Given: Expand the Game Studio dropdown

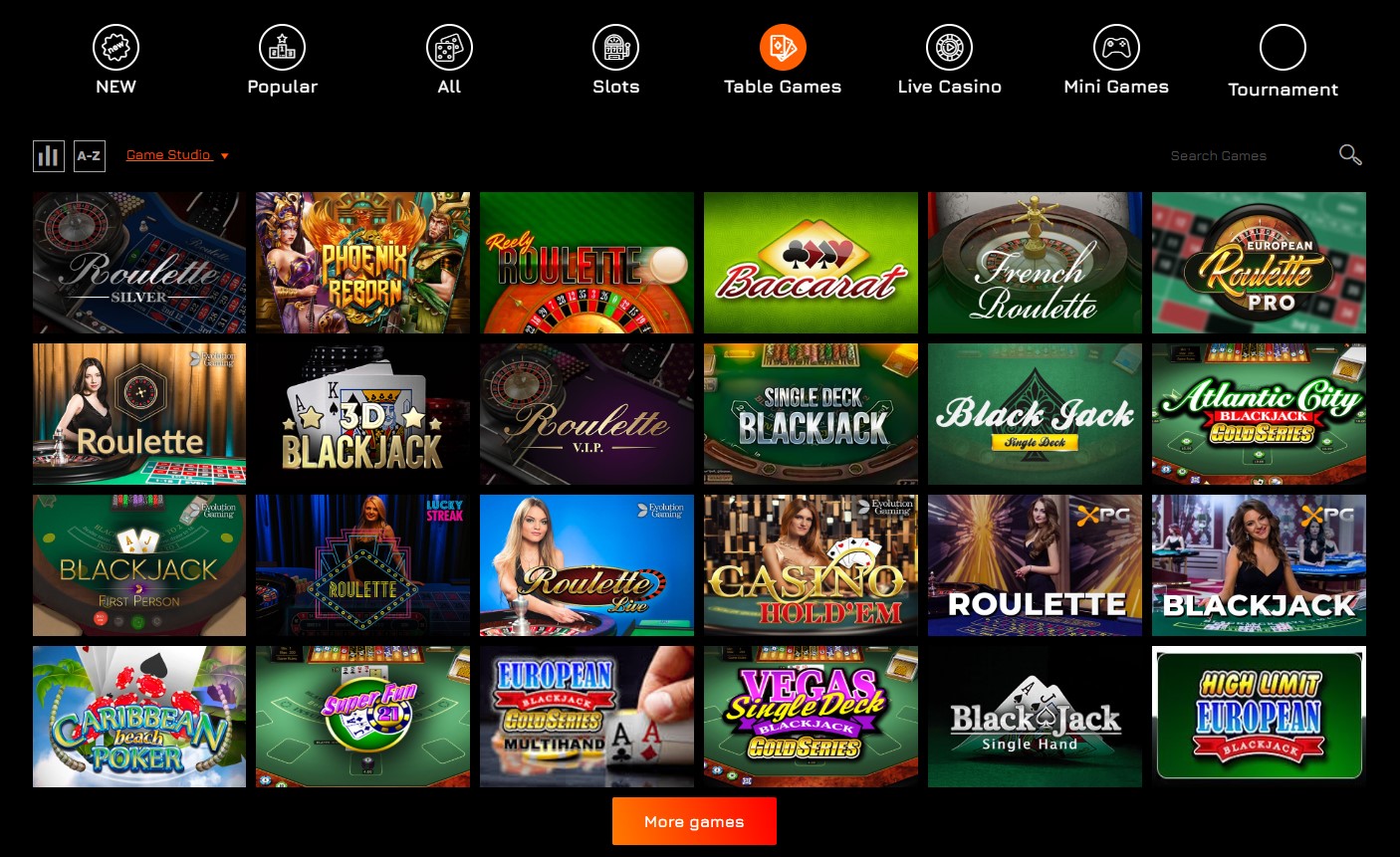Looking at the screenshot, I should (x=177, y=155).
